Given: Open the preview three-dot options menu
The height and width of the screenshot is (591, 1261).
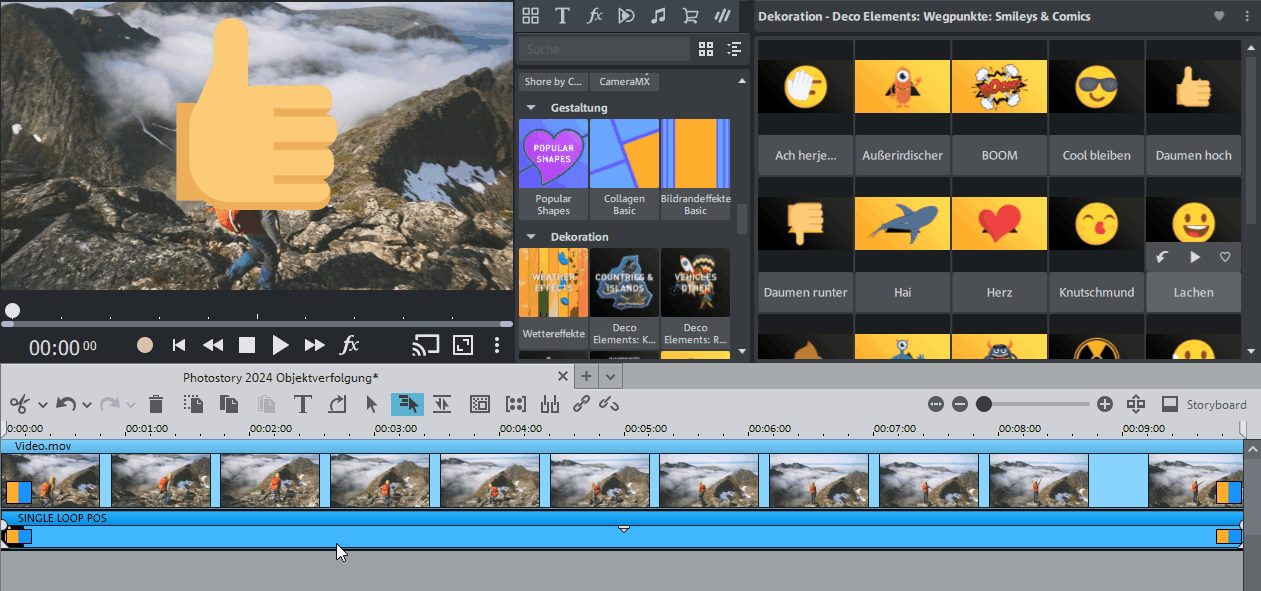Looking at the screenshot, I should coord(497,345).
